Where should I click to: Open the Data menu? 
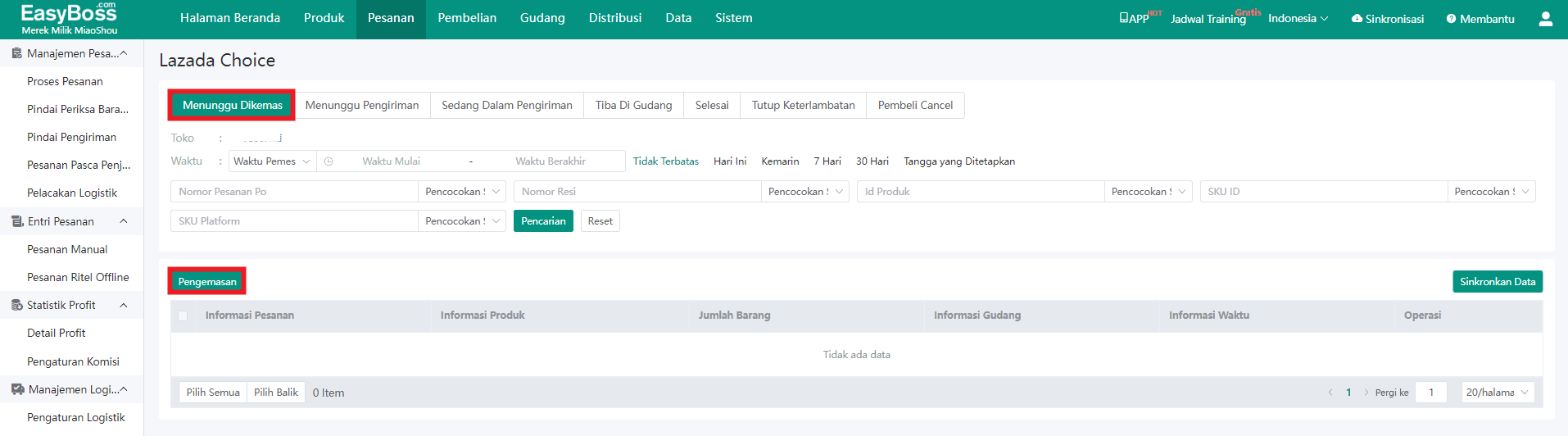pyautogui.click(x=678, y=18)
